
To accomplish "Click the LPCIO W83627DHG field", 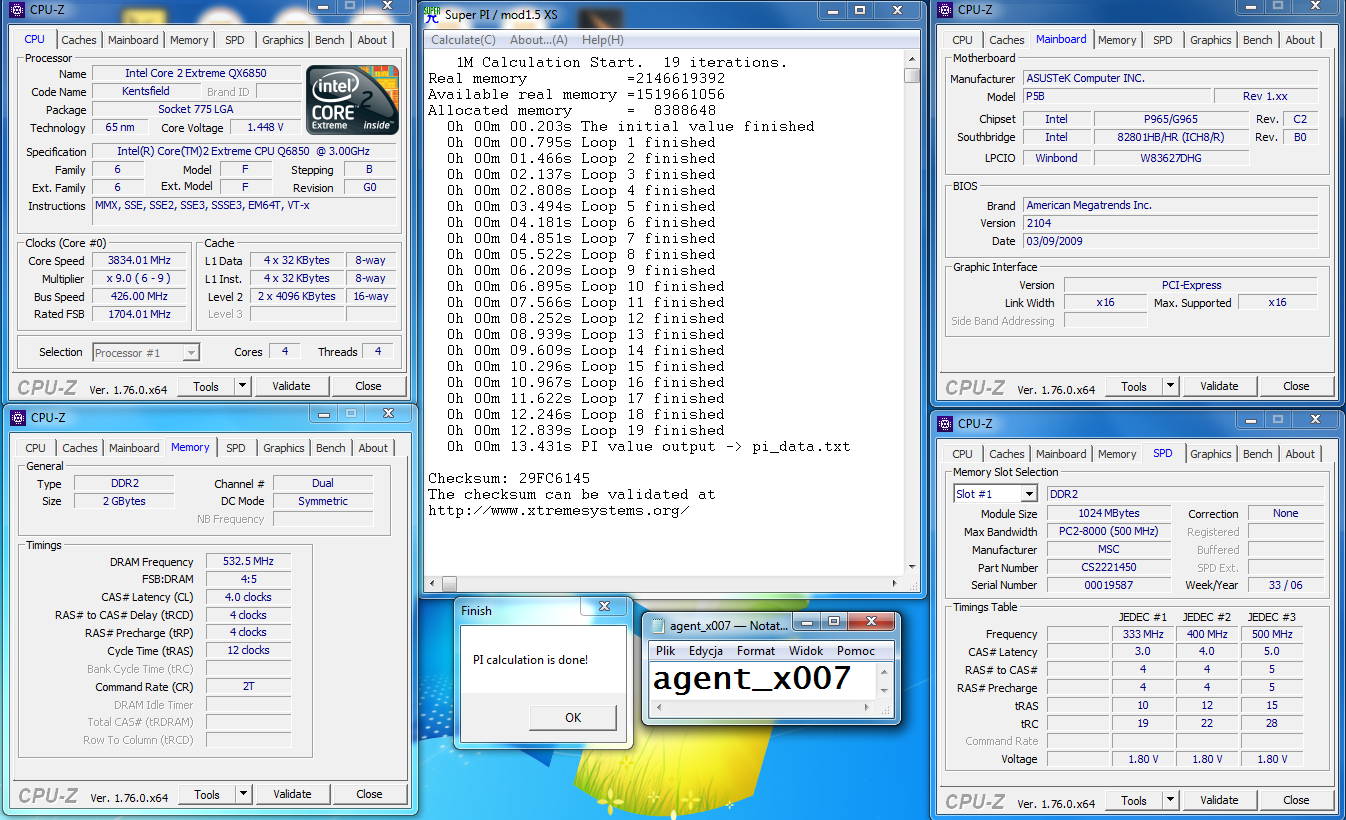I will (1172, 157).
